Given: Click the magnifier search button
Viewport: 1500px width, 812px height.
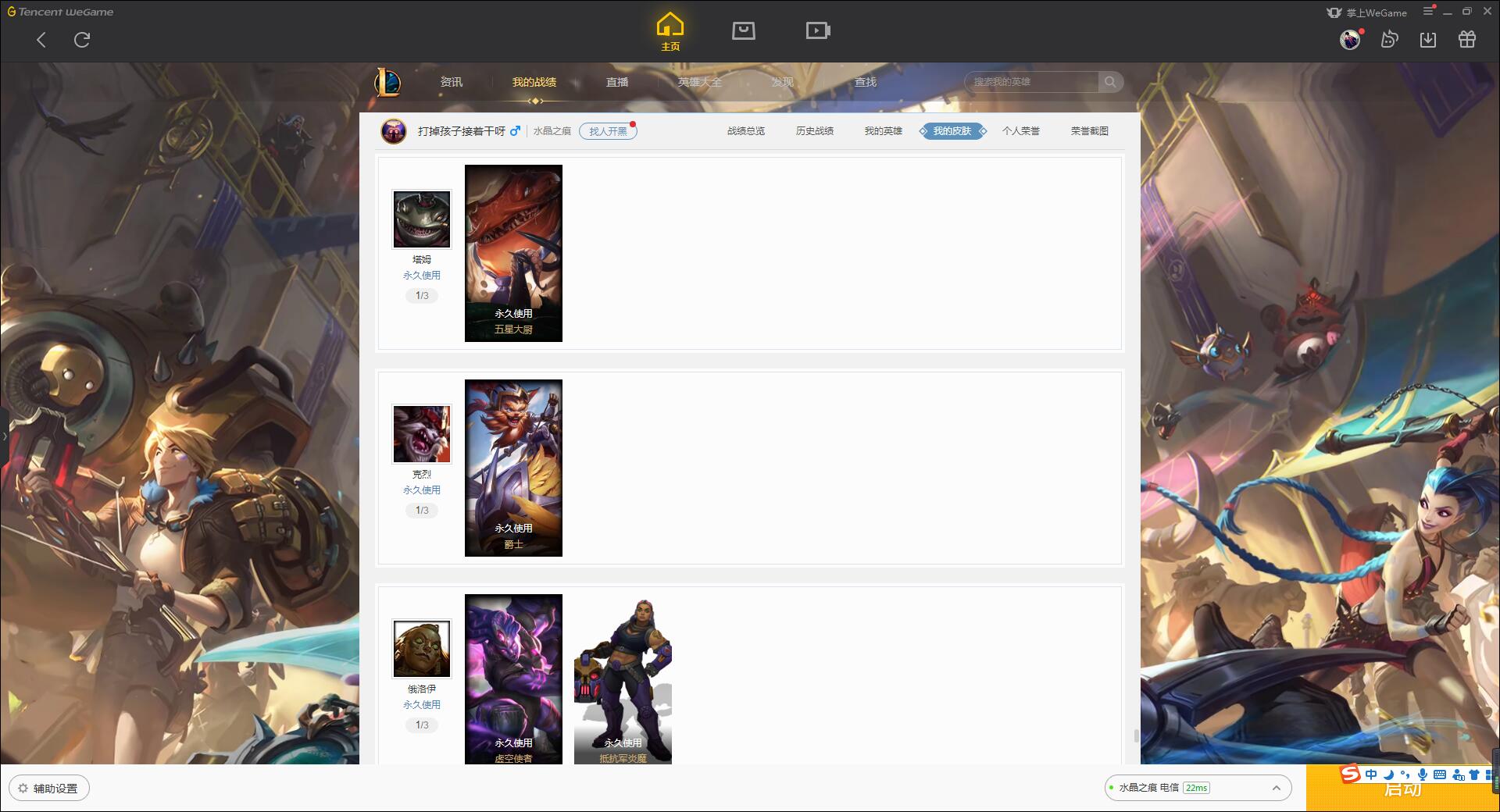Looking at the screenshot, I should [x=1110, y=82].
